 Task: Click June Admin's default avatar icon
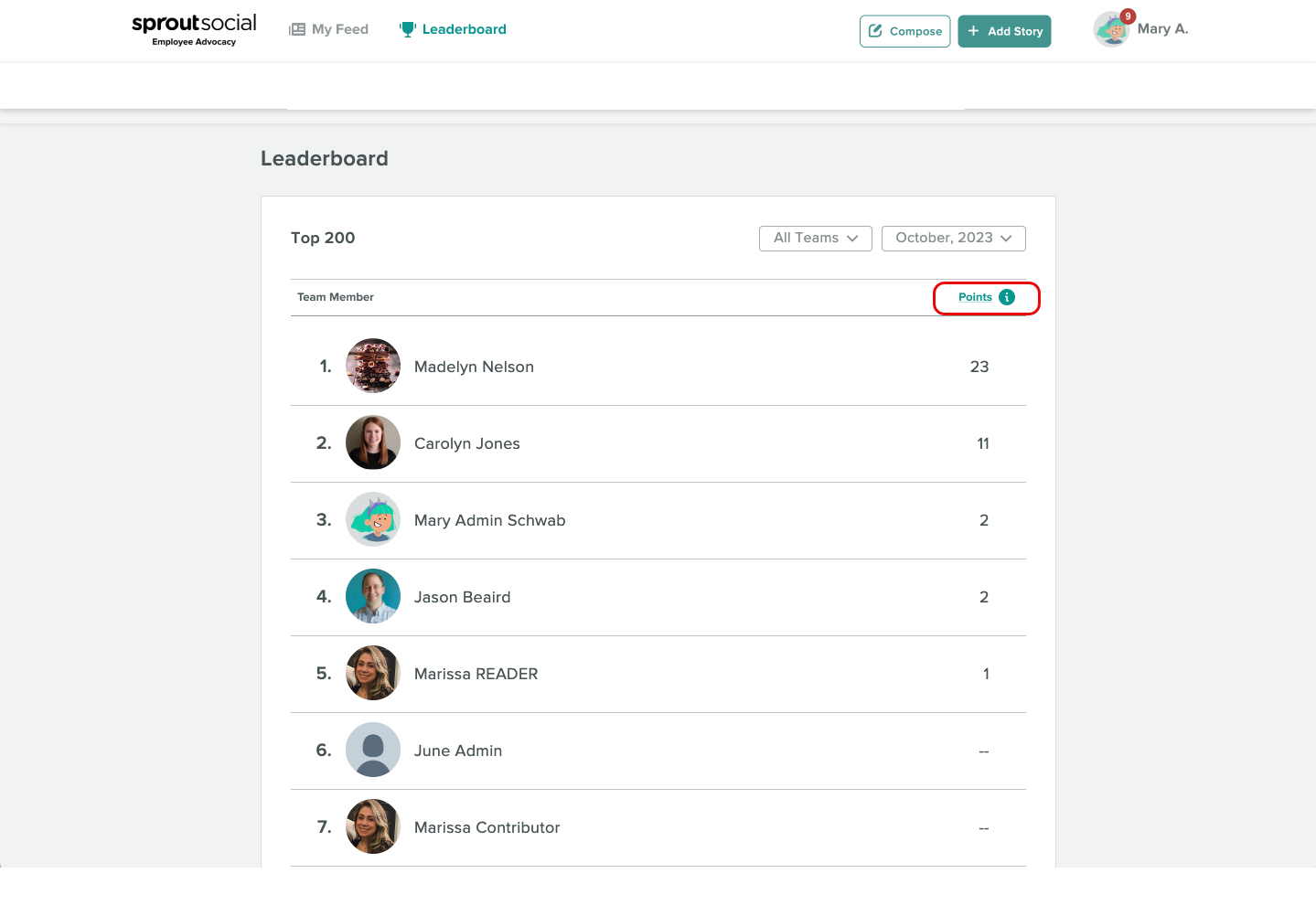click(x=373, y=750)
